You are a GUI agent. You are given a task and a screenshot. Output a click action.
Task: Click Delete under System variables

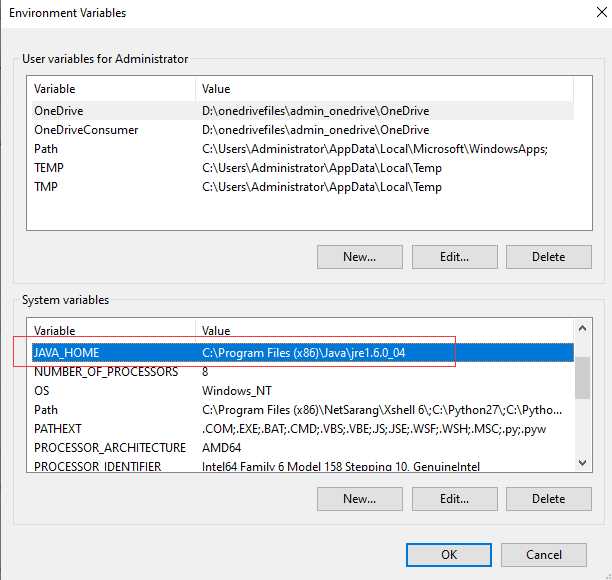[x=548, y=498]
